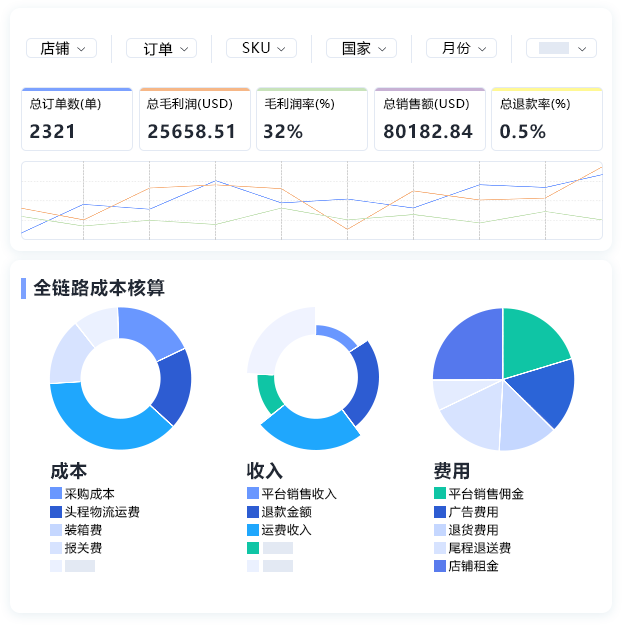Select the 总销售额(USD) card showing 80182.84
Image resolution: width=622 pixels, height=625 pixels.
click(x=430, y=119)
